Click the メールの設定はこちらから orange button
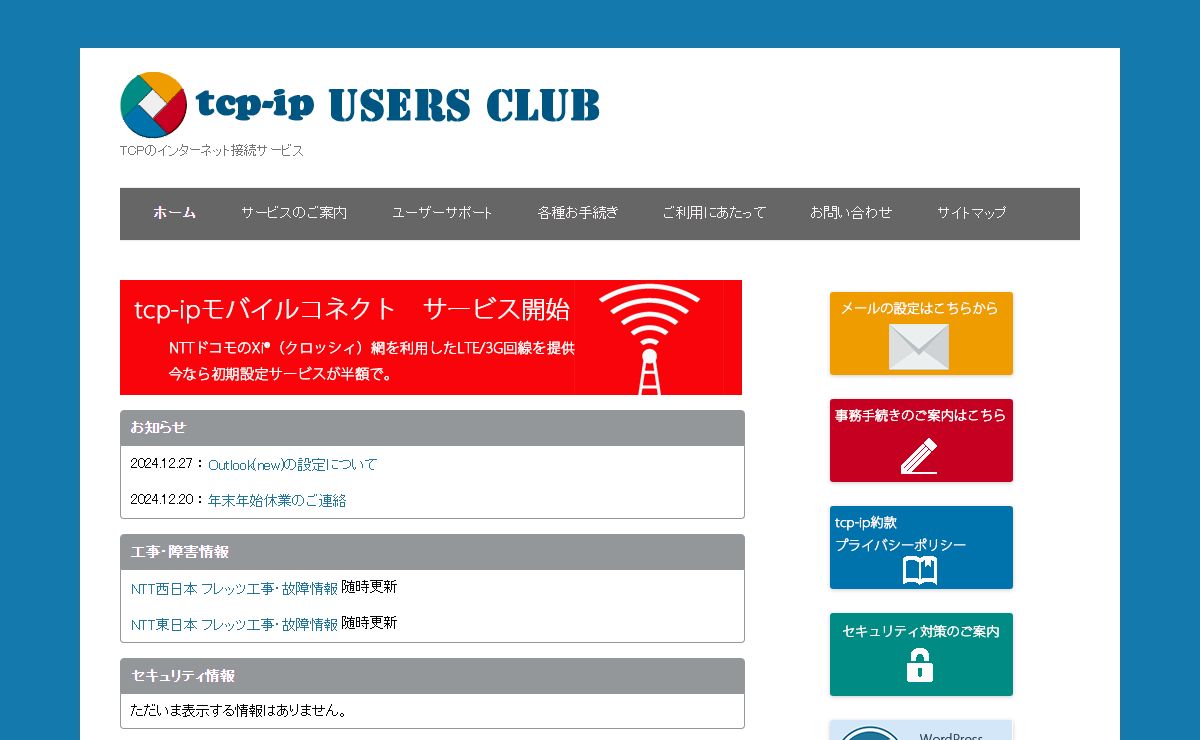 [x=921, y=333]
